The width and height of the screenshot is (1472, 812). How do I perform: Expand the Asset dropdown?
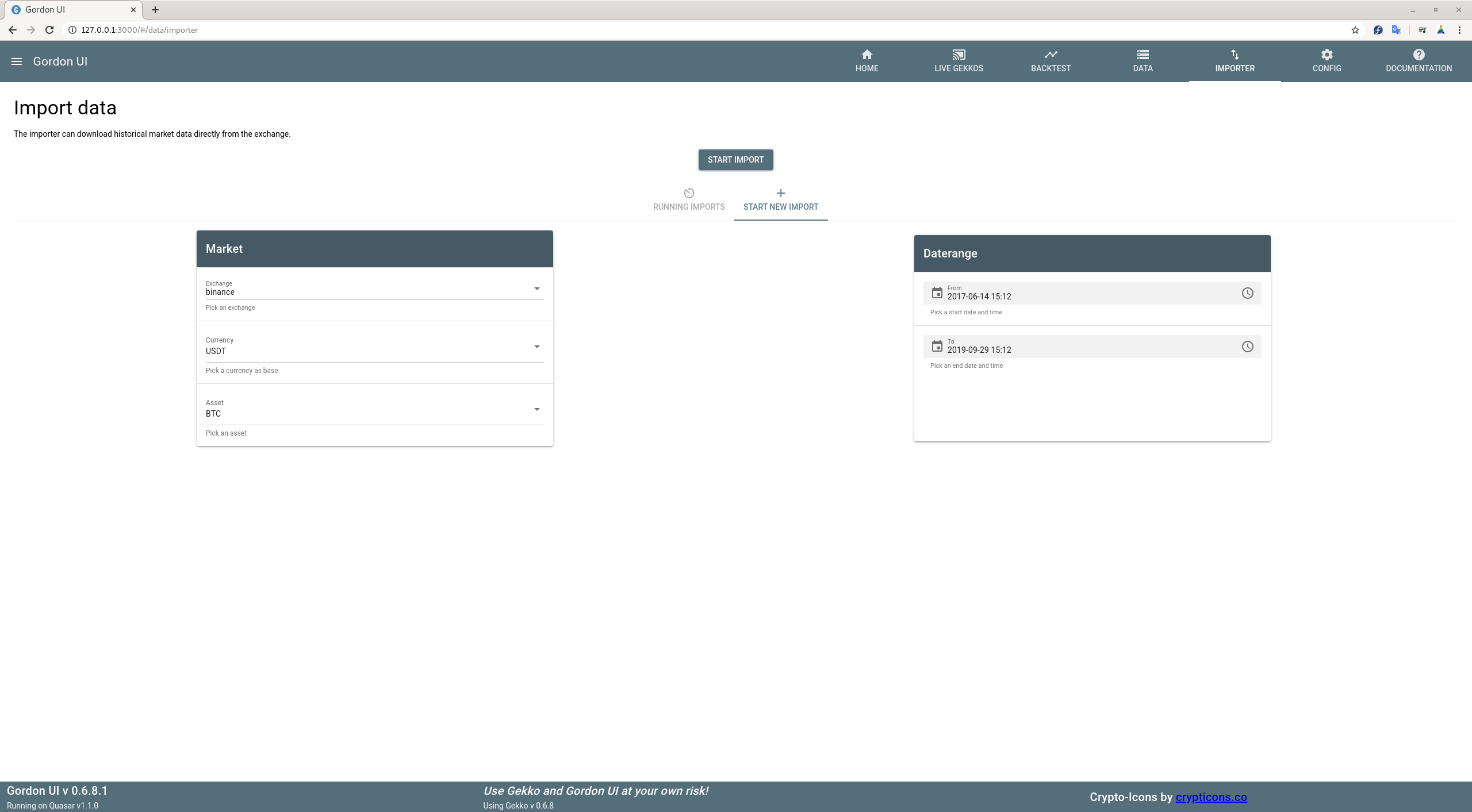pyautogui.click(x=536, y=409)
